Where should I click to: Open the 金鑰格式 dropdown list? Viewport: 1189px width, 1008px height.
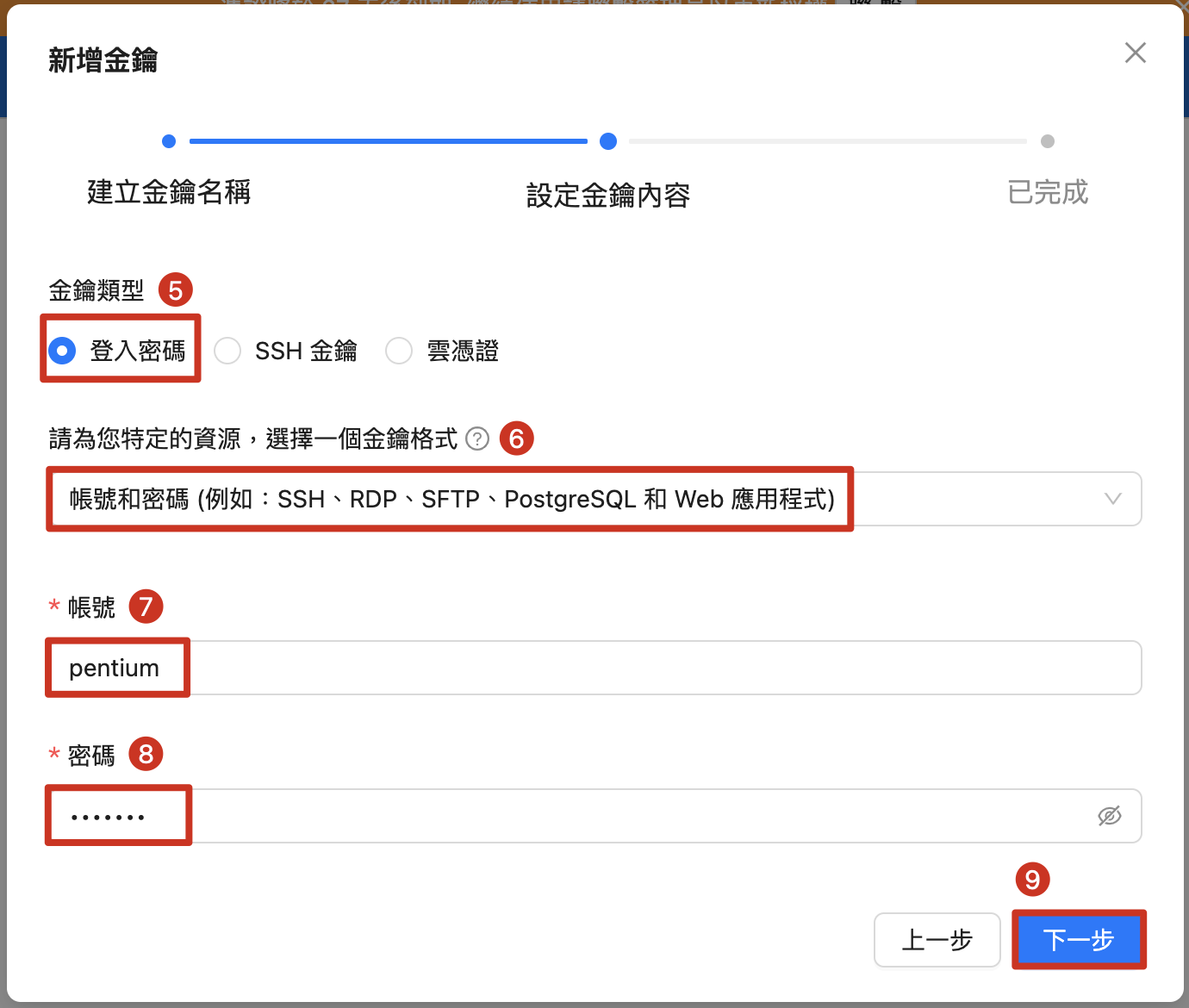pos(594,499)
